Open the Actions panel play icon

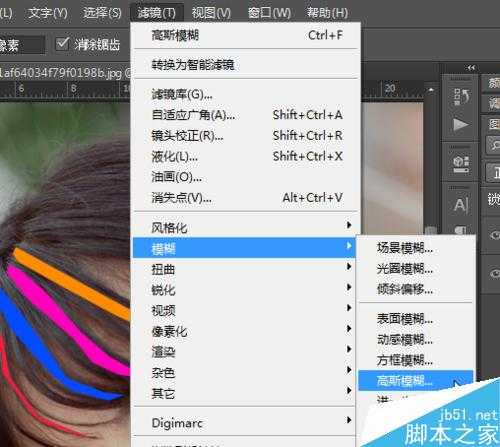point(461,125)
